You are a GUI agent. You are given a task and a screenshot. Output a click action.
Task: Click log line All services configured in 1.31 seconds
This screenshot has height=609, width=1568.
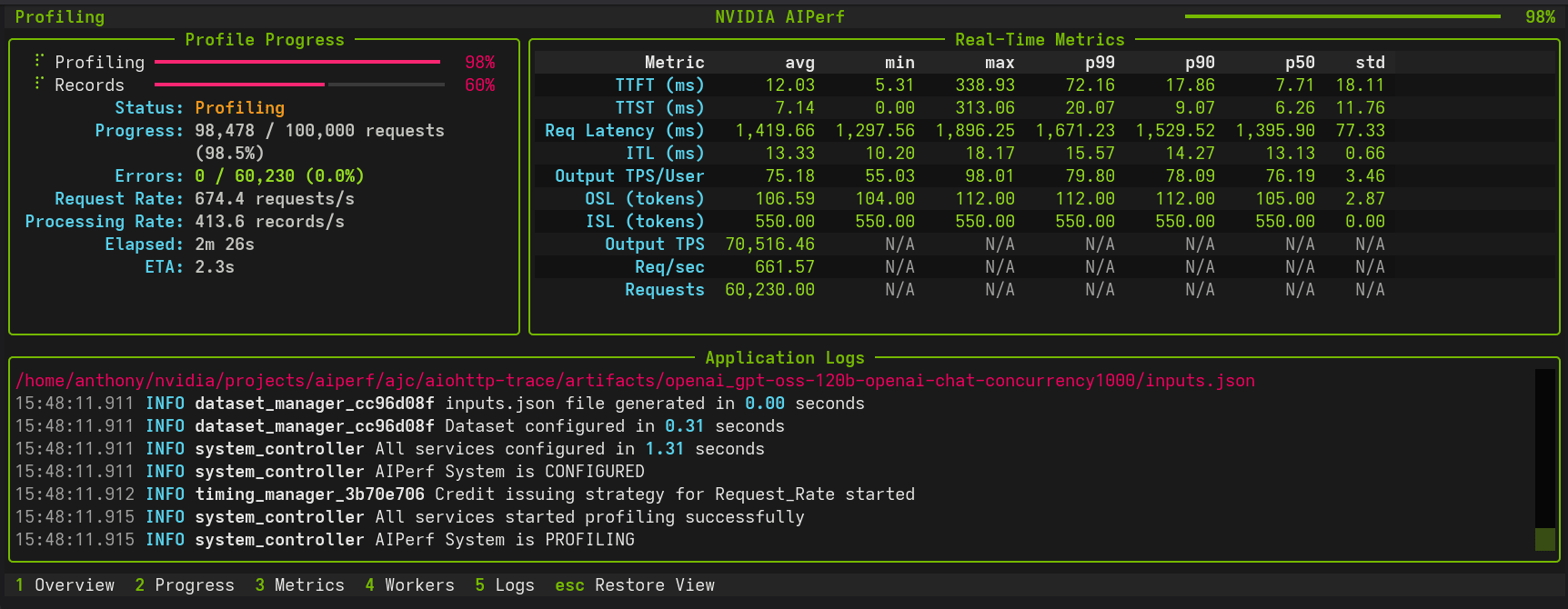389,449
